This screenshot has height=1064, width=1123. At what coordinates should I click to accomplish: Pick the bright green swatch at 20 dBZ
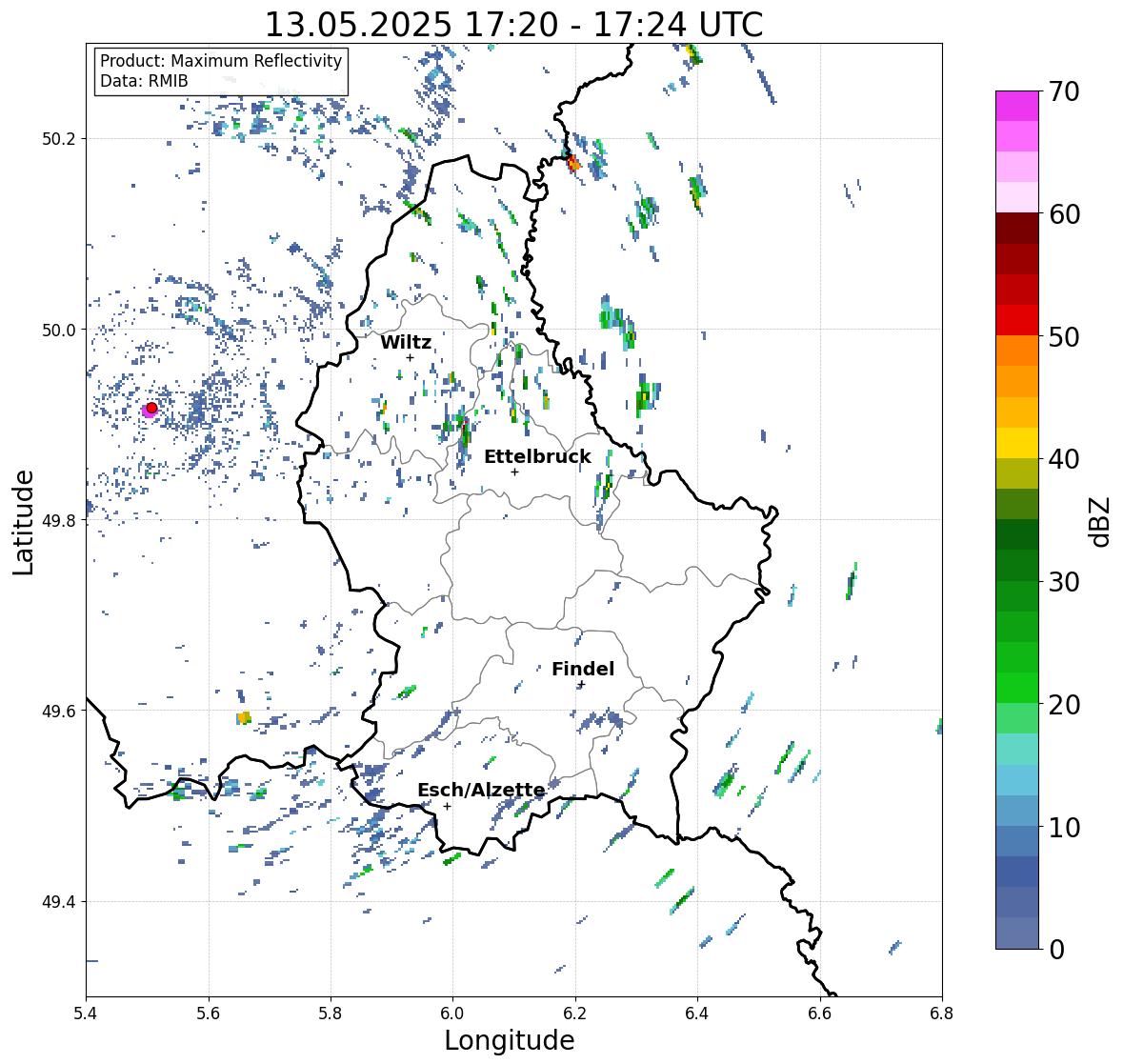tap(1017, 688)
